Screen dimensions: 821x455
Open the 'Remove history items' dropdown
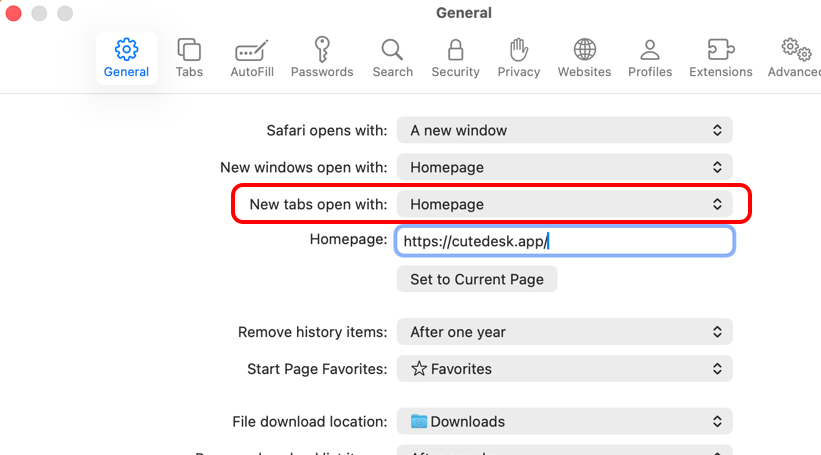pos(564,331)
